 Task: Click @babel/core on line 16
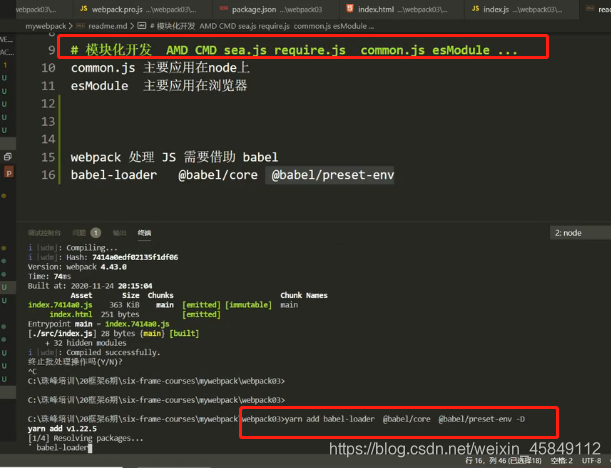[x=218, y=175]
